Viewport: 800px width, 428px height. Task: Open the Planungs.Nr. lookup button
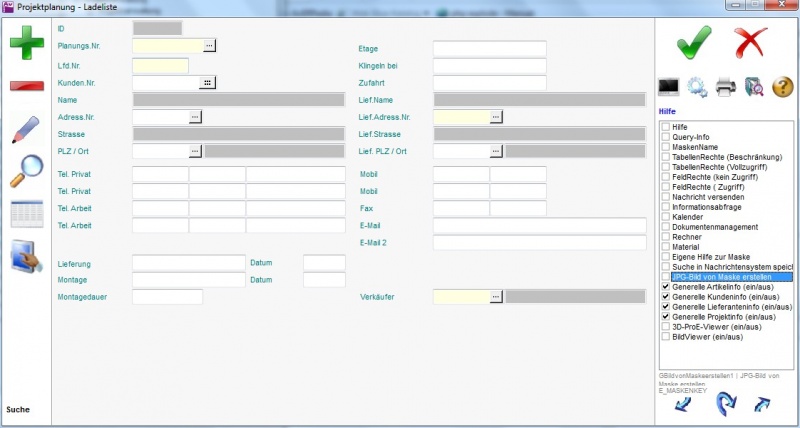pyautogui.click(x=210, y=46)
